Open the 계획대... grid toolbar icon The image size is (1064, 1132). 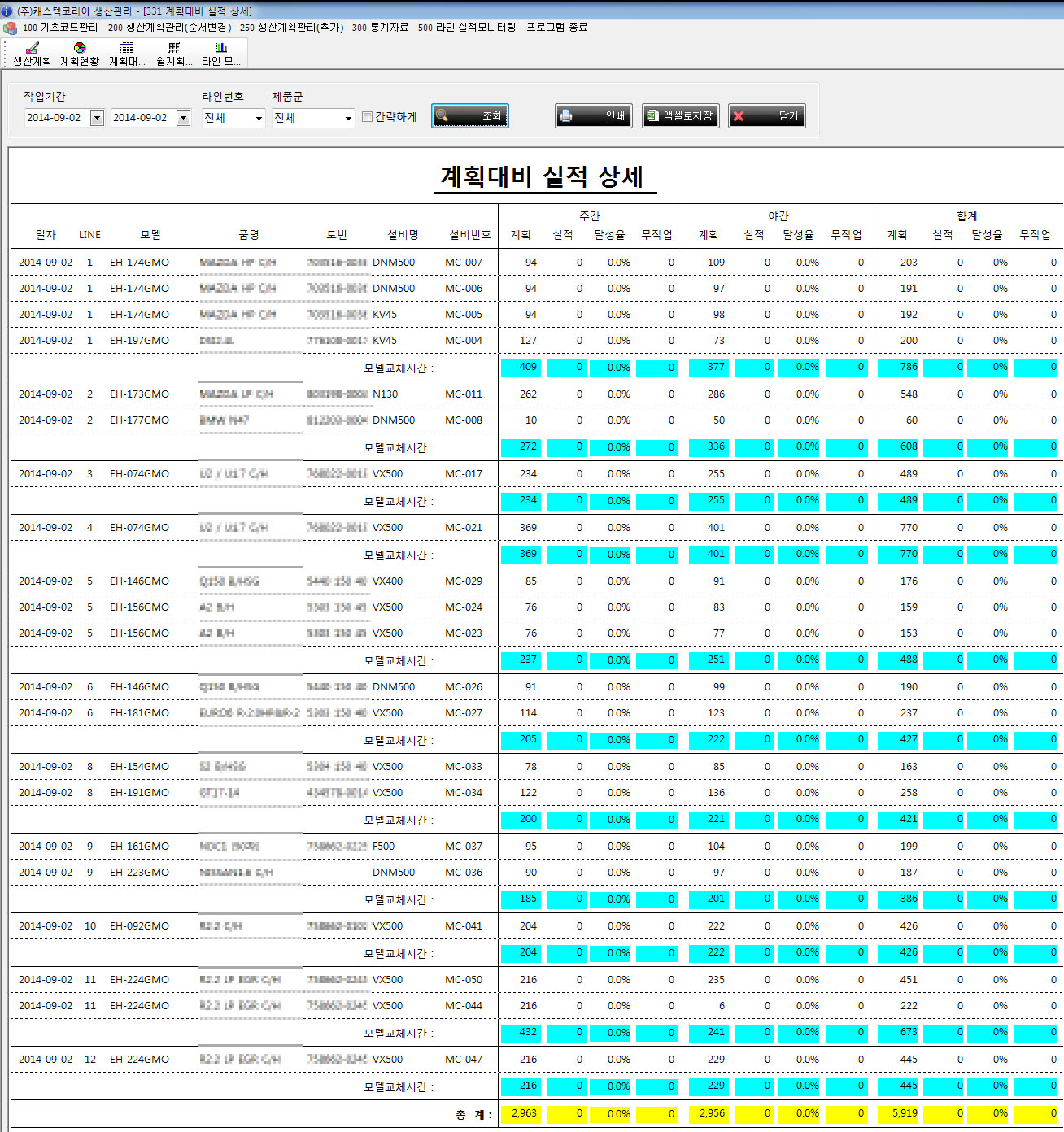[127, 54]
